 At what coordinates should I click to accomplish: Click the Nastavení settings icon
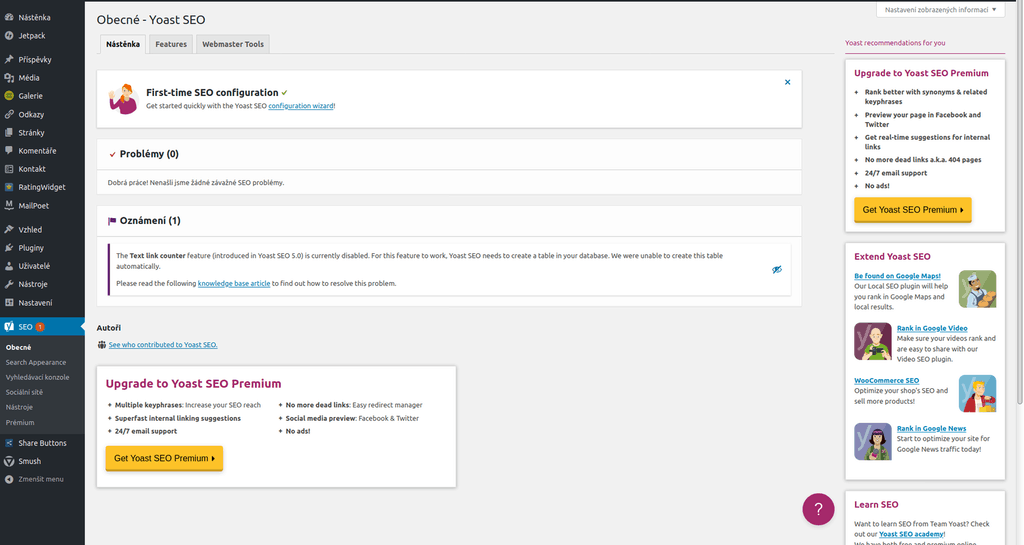tap(9, 303)
